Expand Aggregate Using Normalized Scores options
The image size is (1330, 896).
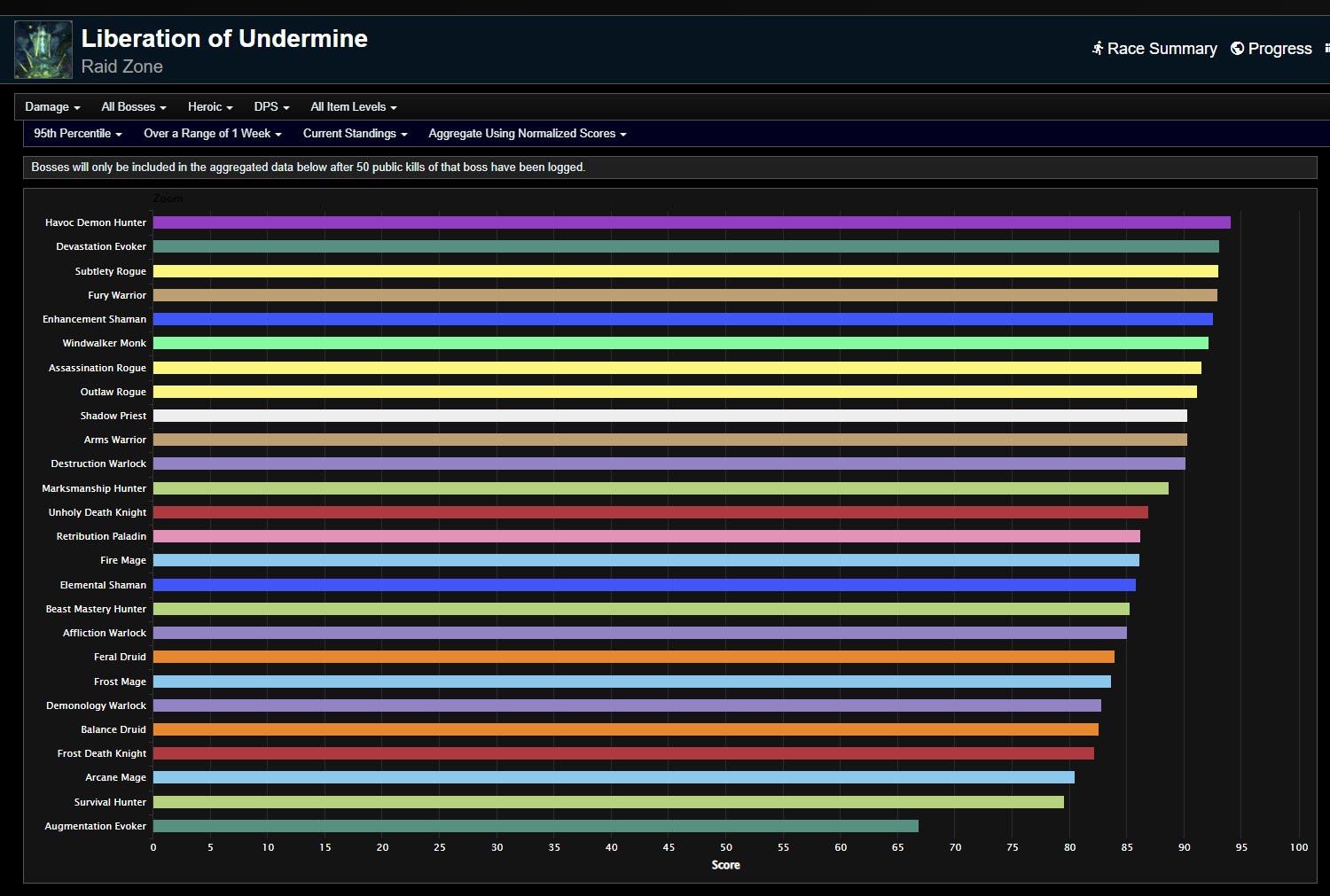pos(526,133)
